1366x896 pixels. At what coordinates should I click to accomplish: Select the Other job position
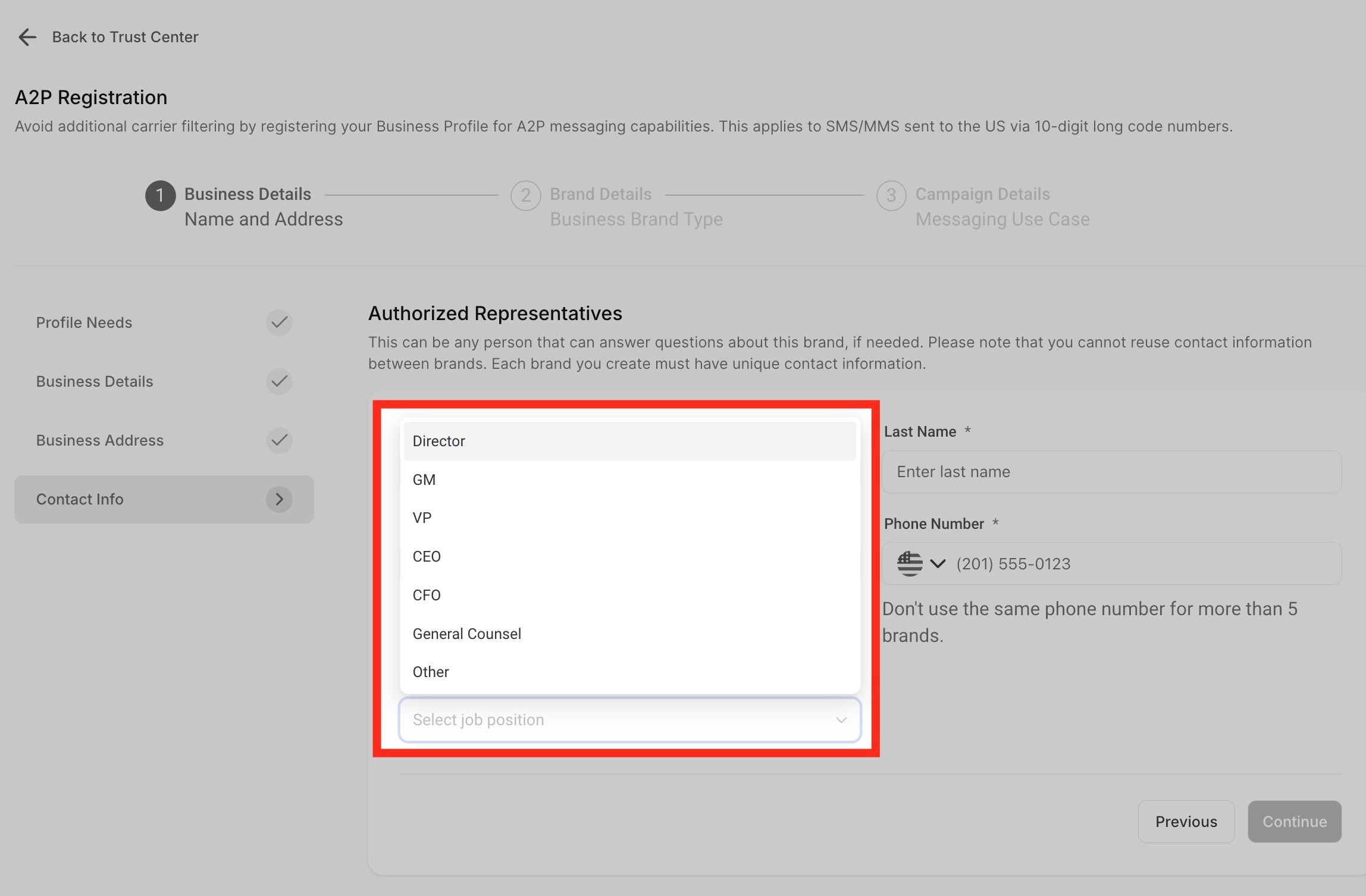click(629, 672)
